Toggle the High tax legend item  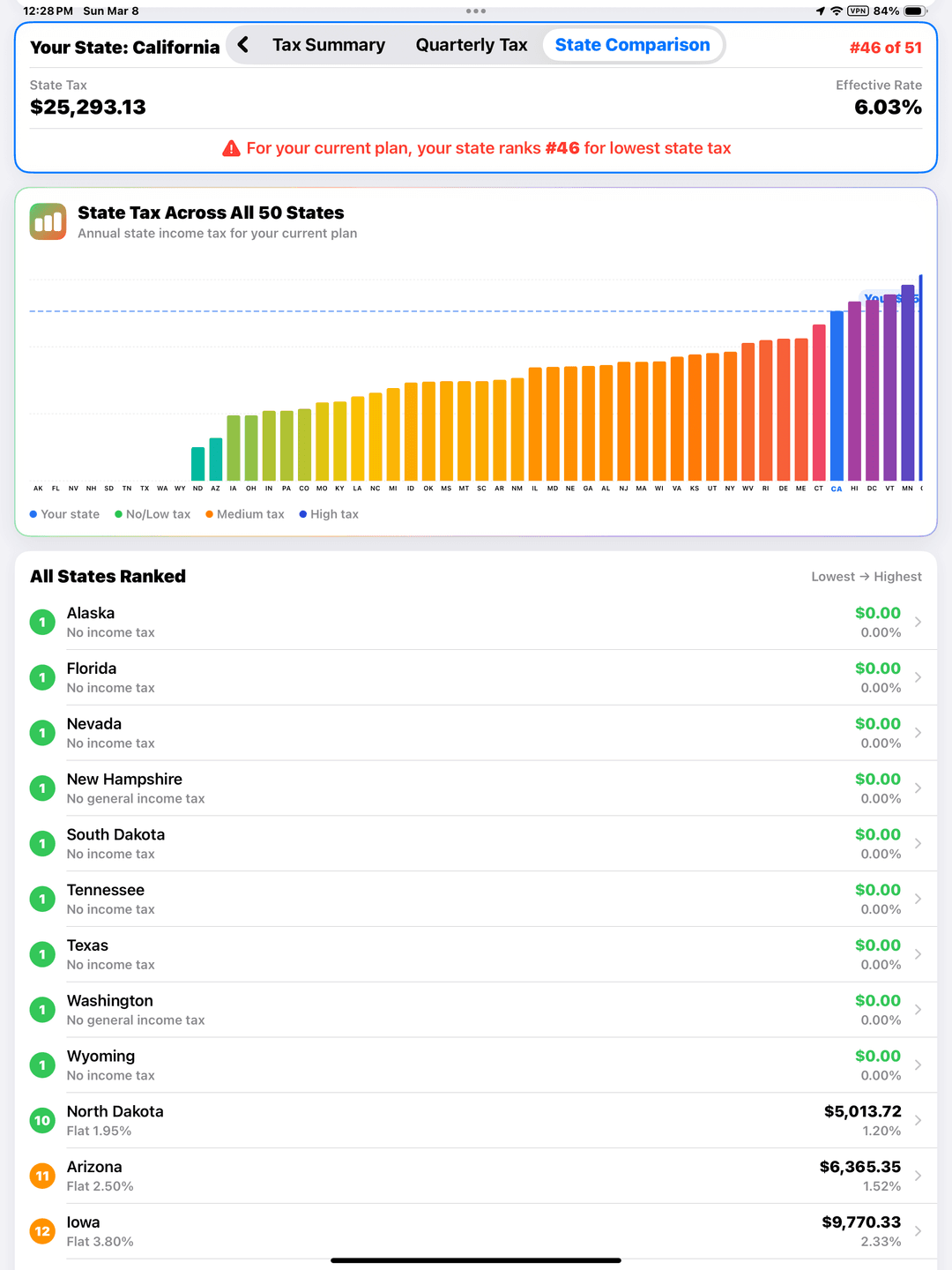point(328,514)
